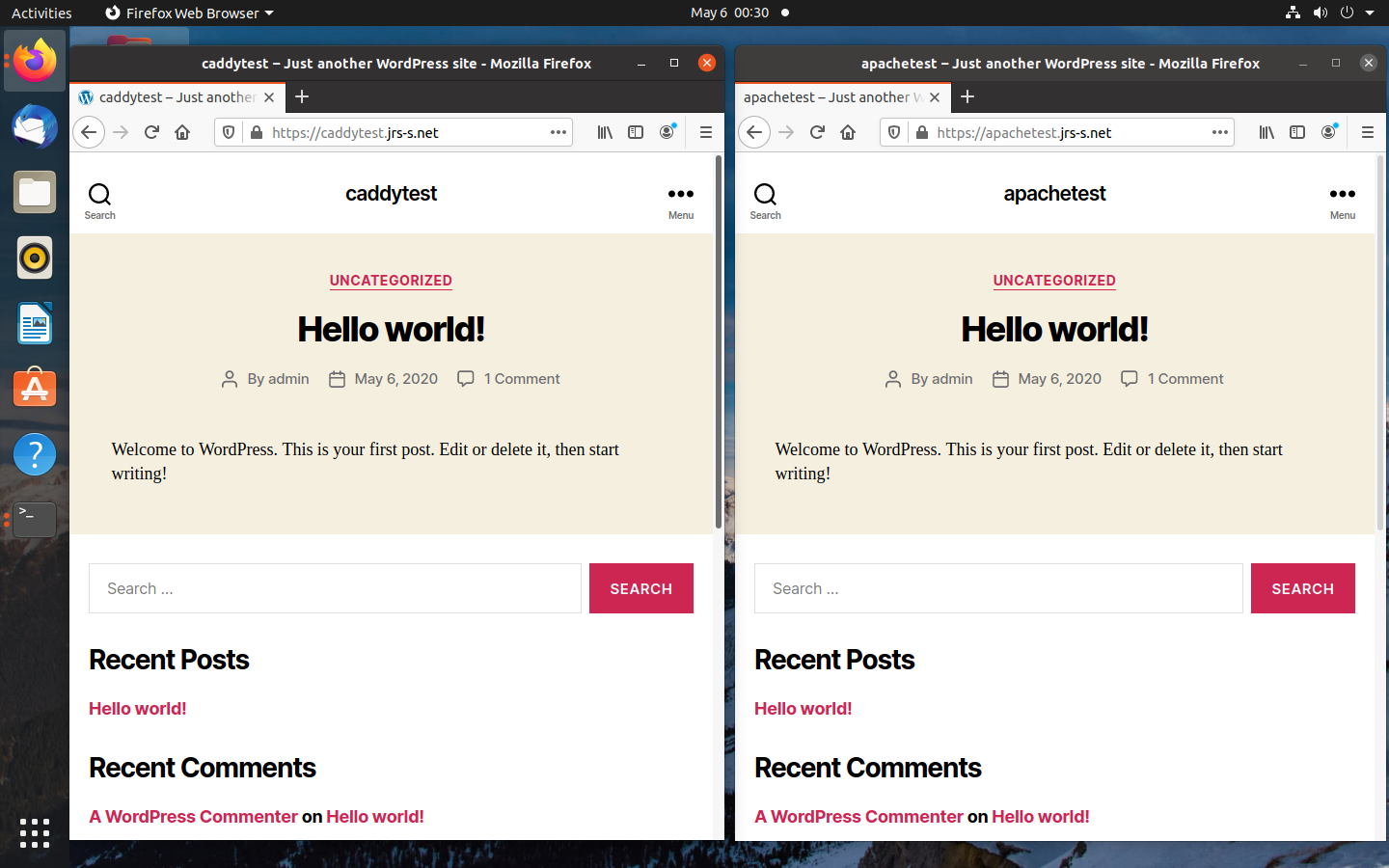This screenshot has width=1389, height=868.
Task: Toggle the Firefox sidebar in apachetest window
Action: 1297,132
